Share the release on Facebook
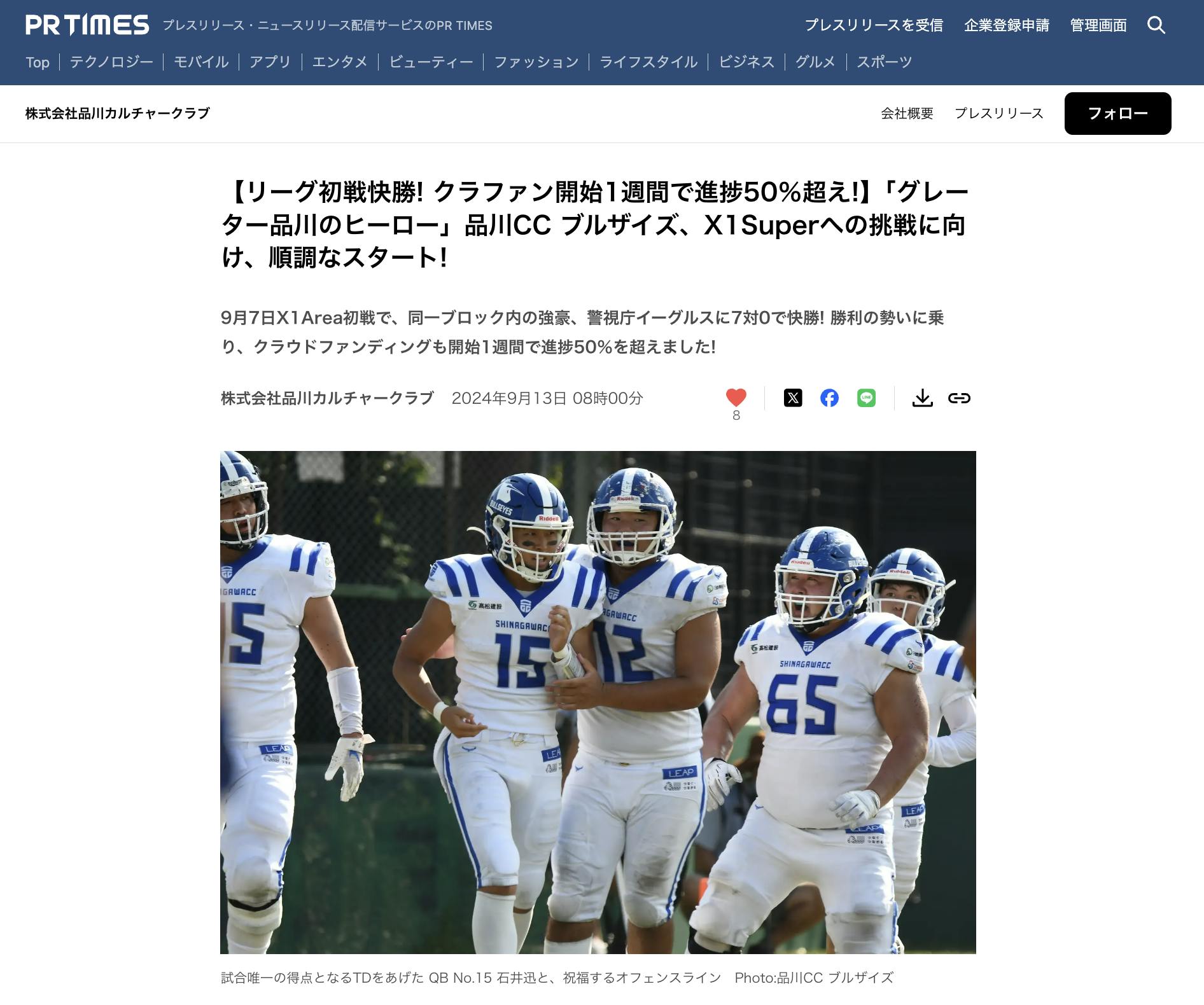 click(829, 398)
